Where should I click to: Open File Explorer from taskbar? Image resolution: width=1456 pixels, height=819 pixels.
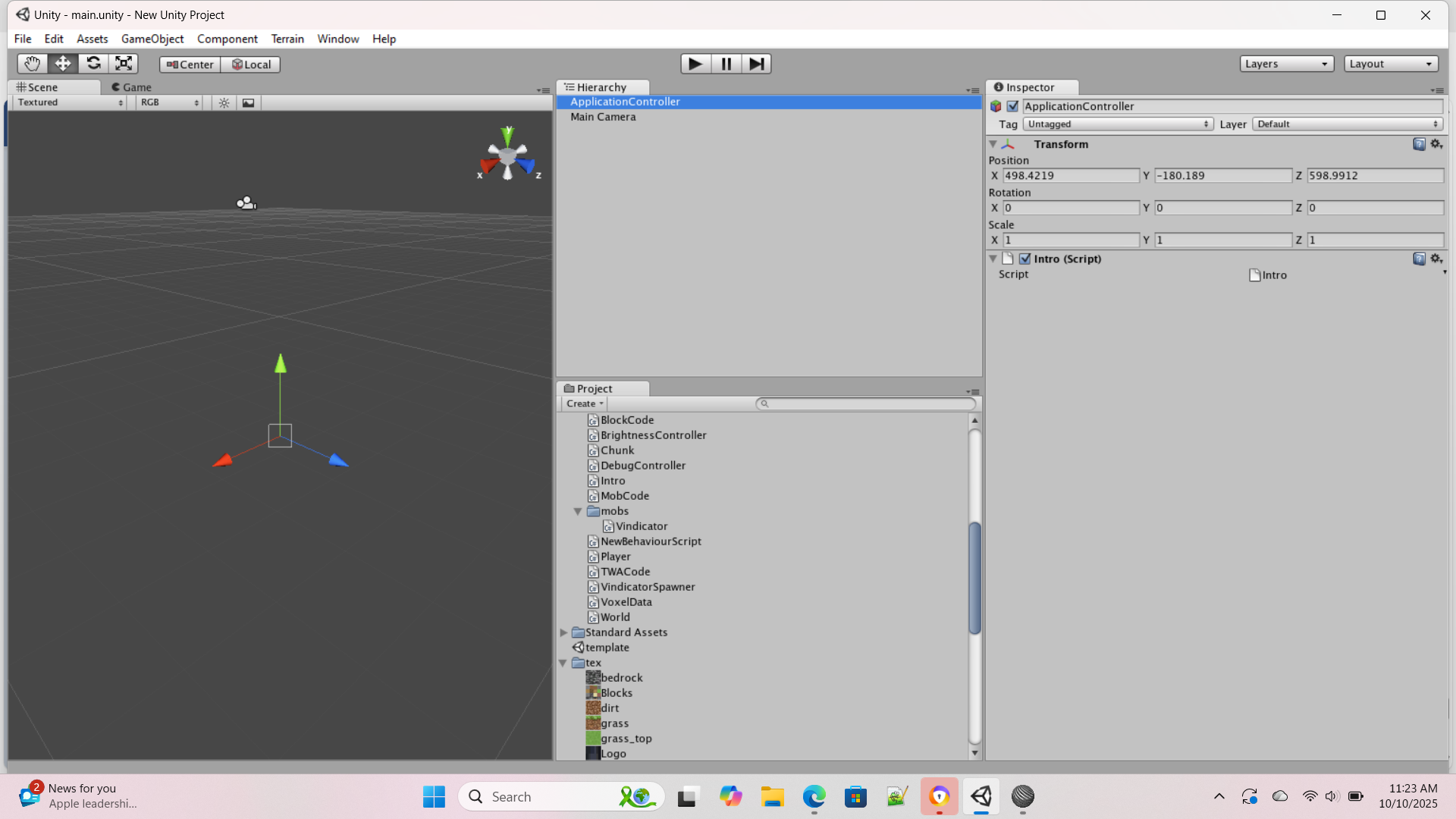(x=772, y=796)
